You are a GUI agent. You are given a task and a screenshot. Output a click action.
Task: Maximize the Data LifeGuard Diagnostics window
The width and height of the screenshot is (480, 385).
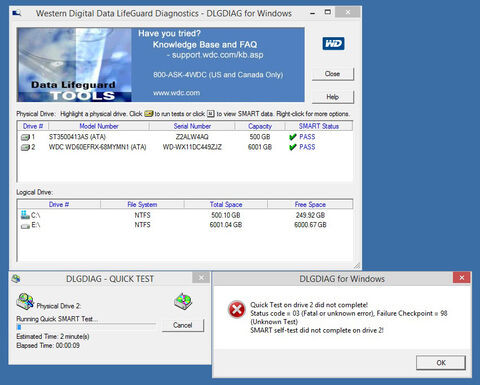(328, 13)
